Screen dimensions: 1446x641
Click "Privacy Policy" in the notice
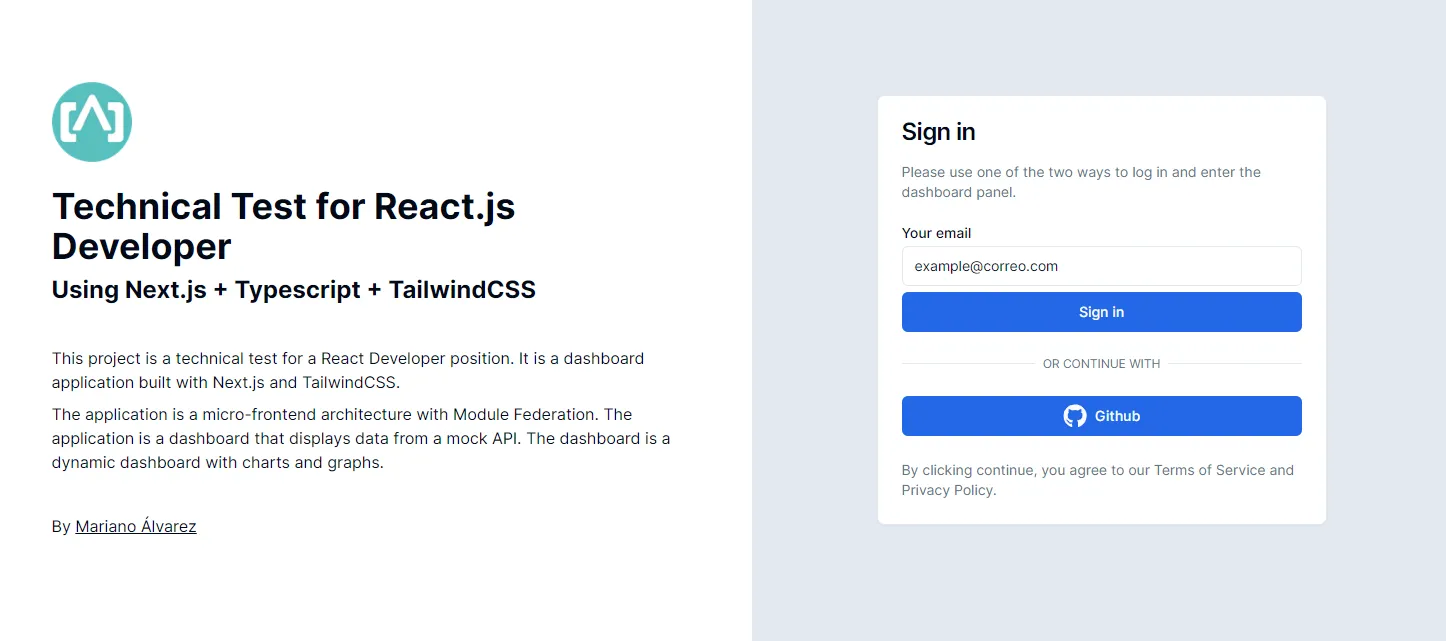click(x=947, y=490)
